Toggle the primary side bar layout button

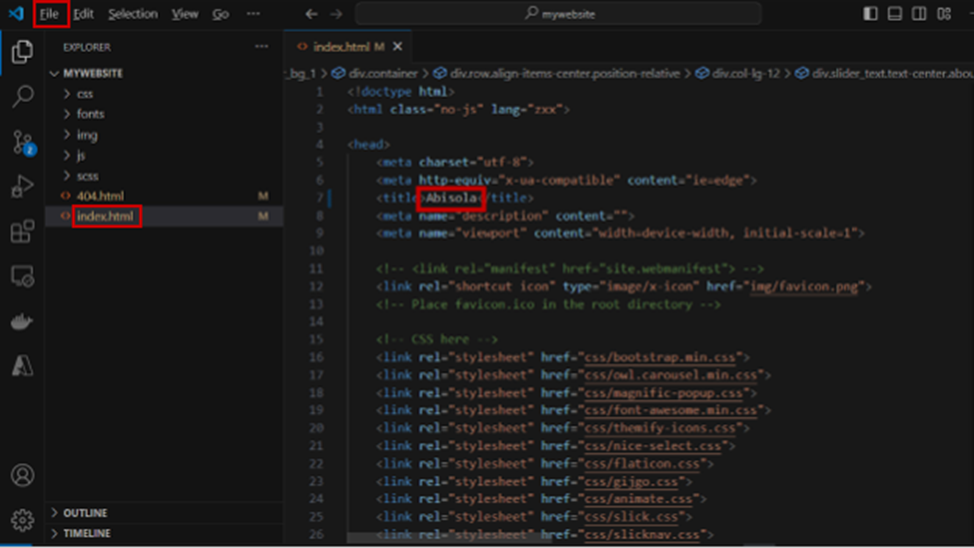[x=871, y=14]
